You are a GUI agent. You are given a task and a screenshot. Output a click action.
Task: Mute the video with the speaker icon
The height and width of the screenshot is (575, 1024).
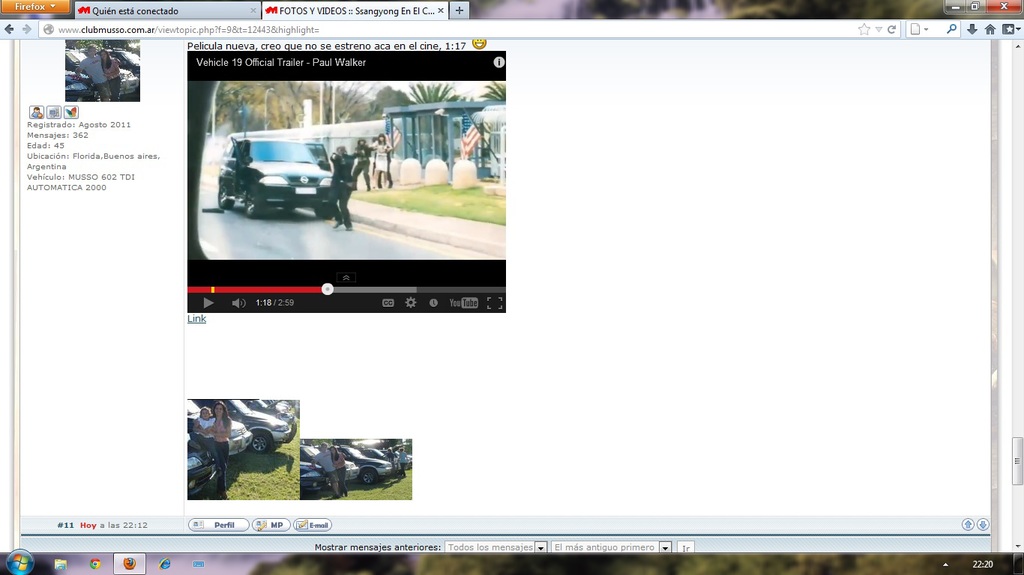pos(238,303)
